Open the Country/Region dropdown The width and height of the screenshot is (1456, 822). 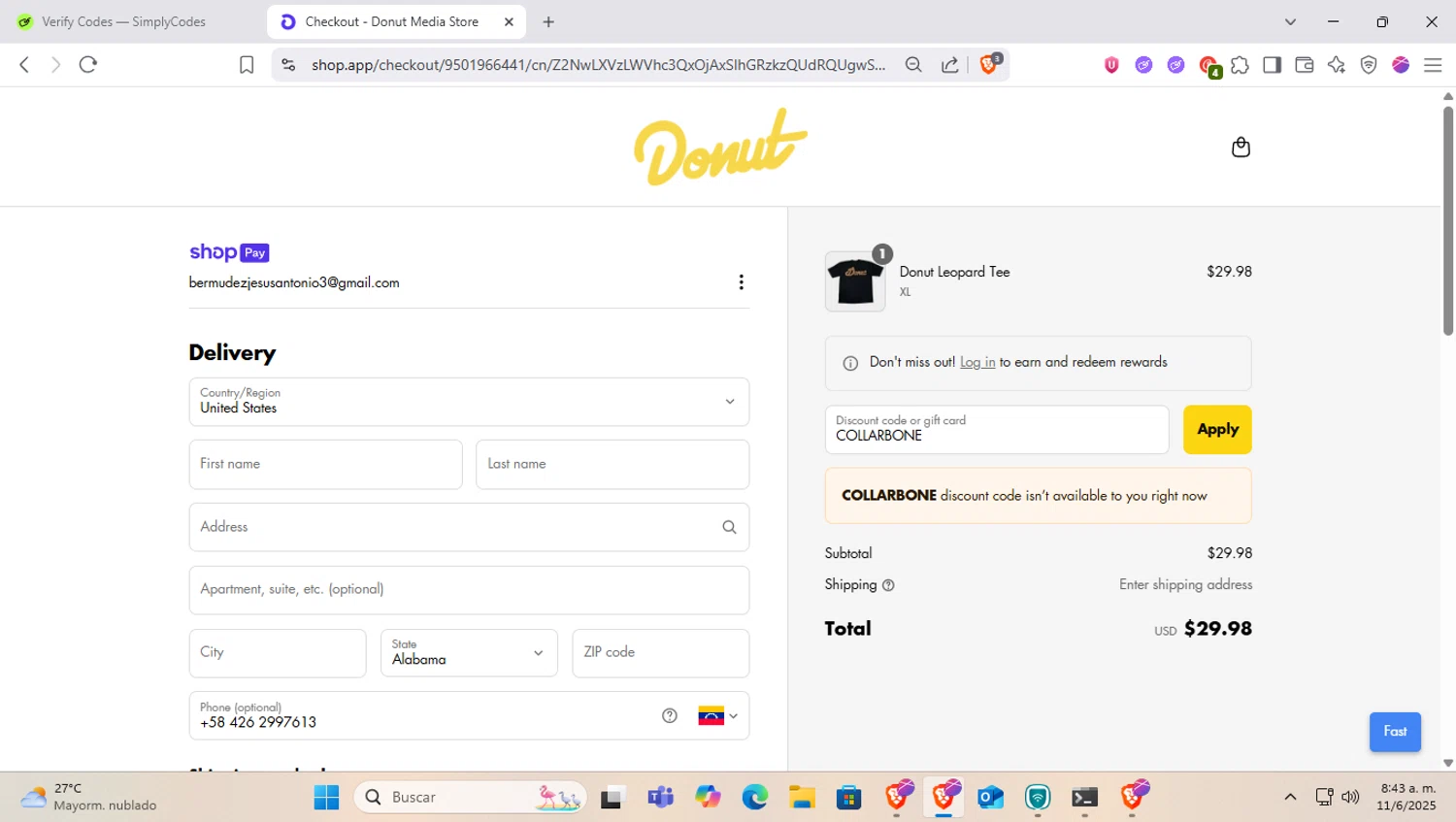469,402
